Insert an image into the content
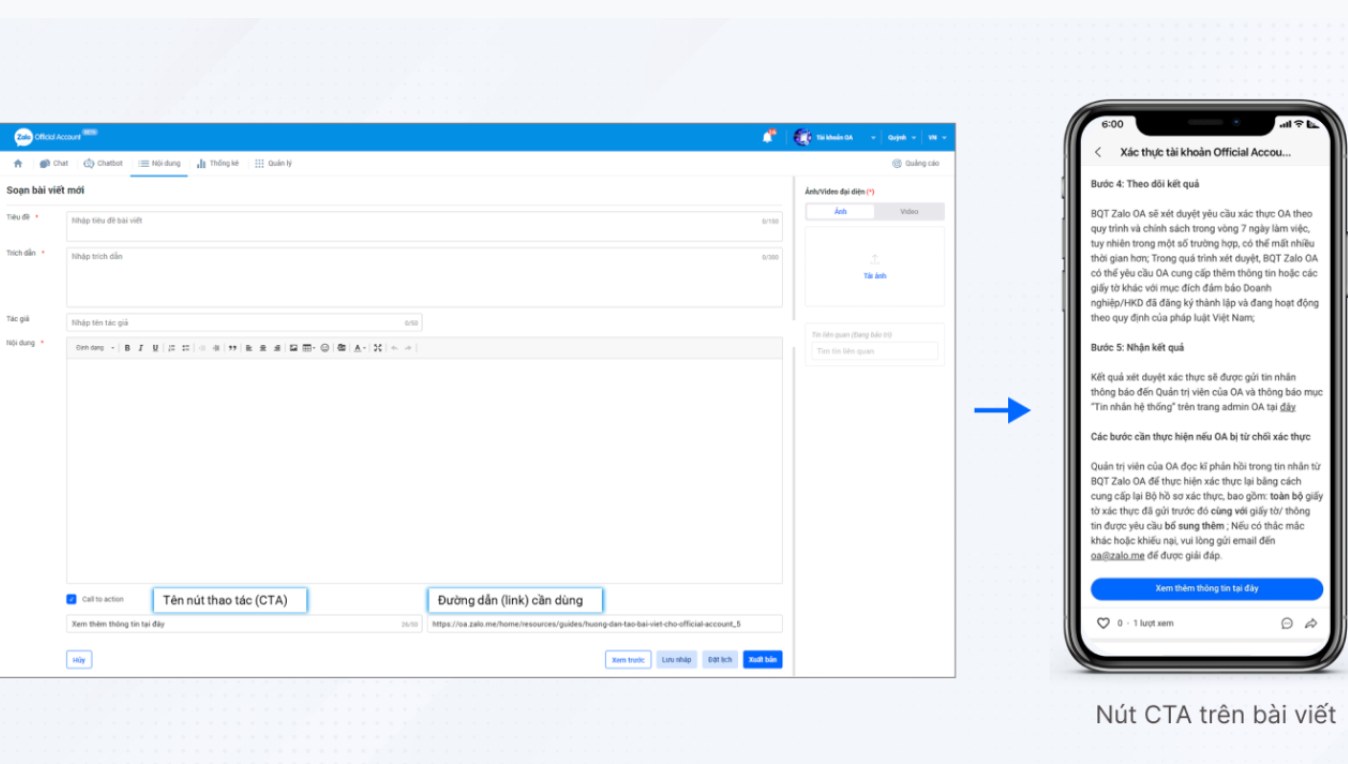This screenshot has height=764, width=1348. pos(293,348)
